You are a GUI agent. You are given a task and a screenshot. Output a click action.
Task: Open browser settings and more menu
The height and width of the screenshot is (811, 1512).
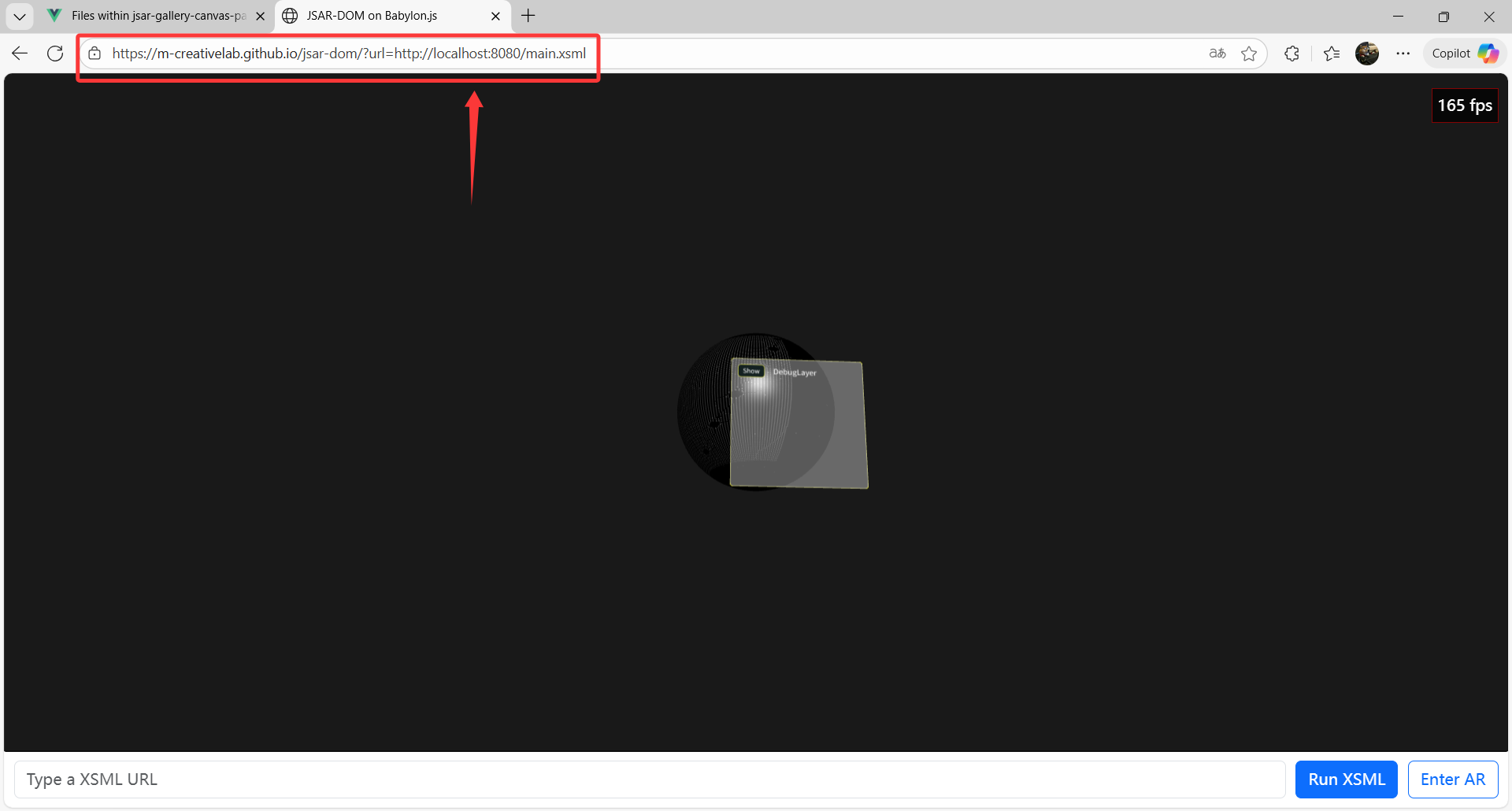pos(1403,54)
